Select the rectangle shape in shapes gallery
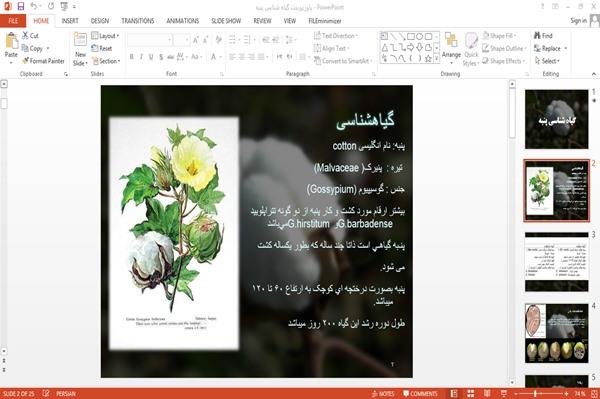 coord(411,37)
